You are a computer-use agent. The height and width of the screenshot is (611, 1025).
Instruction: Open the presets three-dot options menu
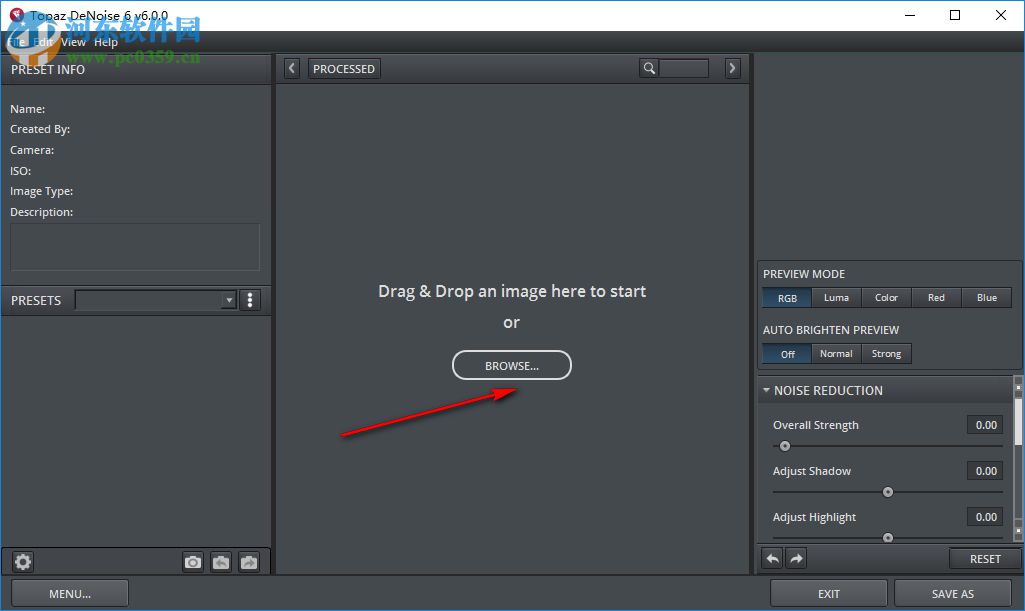tap(250, 300)
